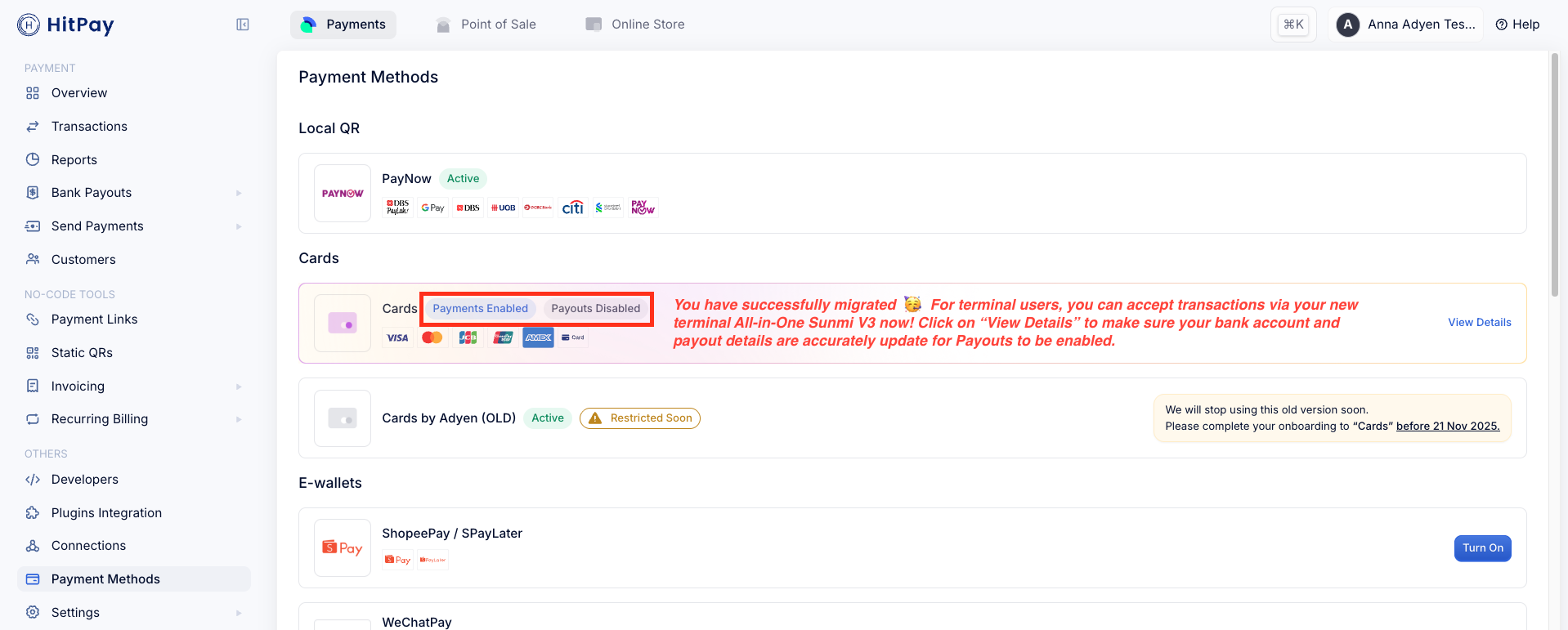The height and width of the screenshot is (630, 1568).
Task: Click View Details for Cards
Action: click(1480, 322)
